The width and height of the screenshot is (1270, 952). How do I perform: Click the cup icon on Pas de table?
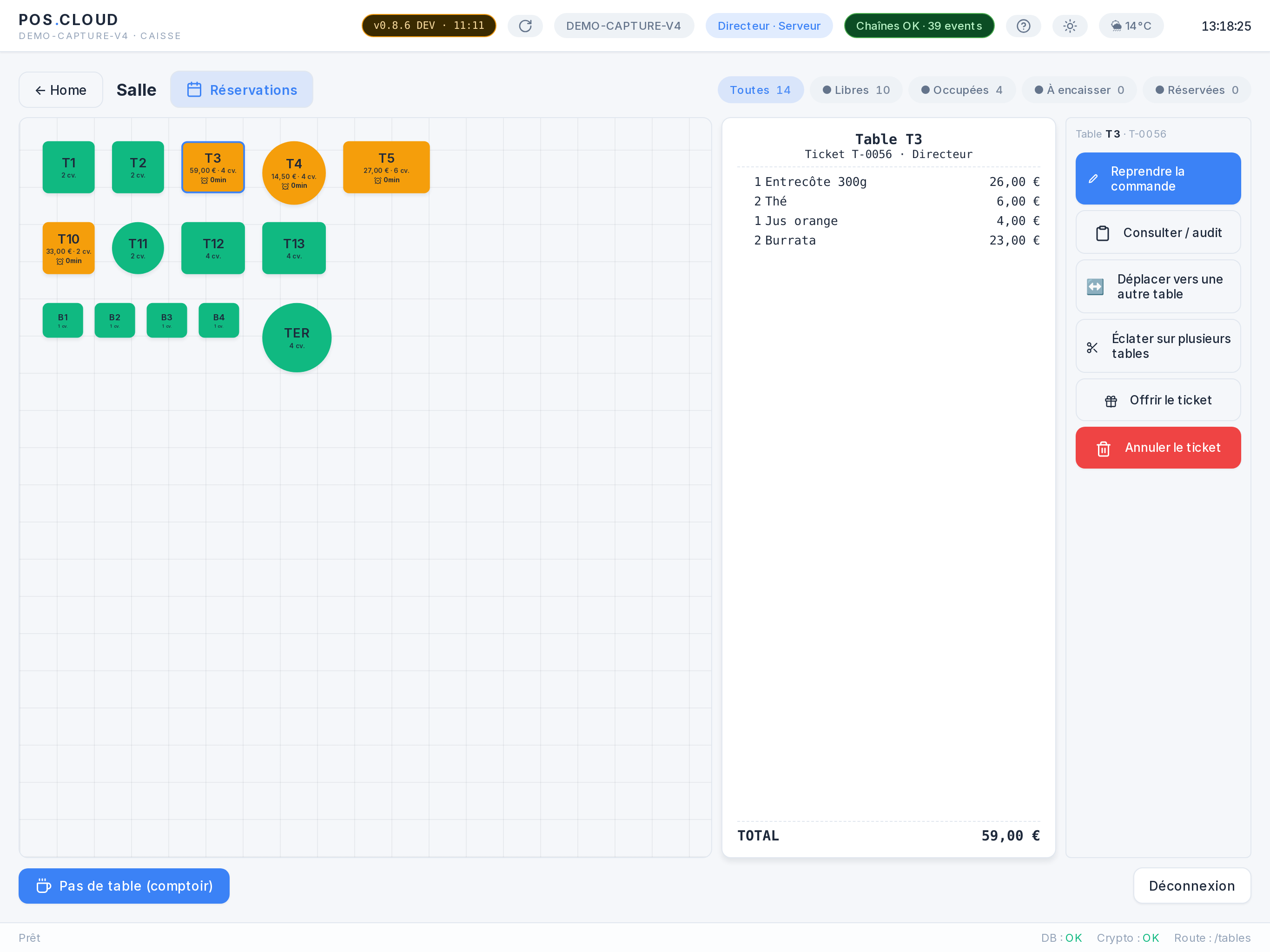[44, 886]
